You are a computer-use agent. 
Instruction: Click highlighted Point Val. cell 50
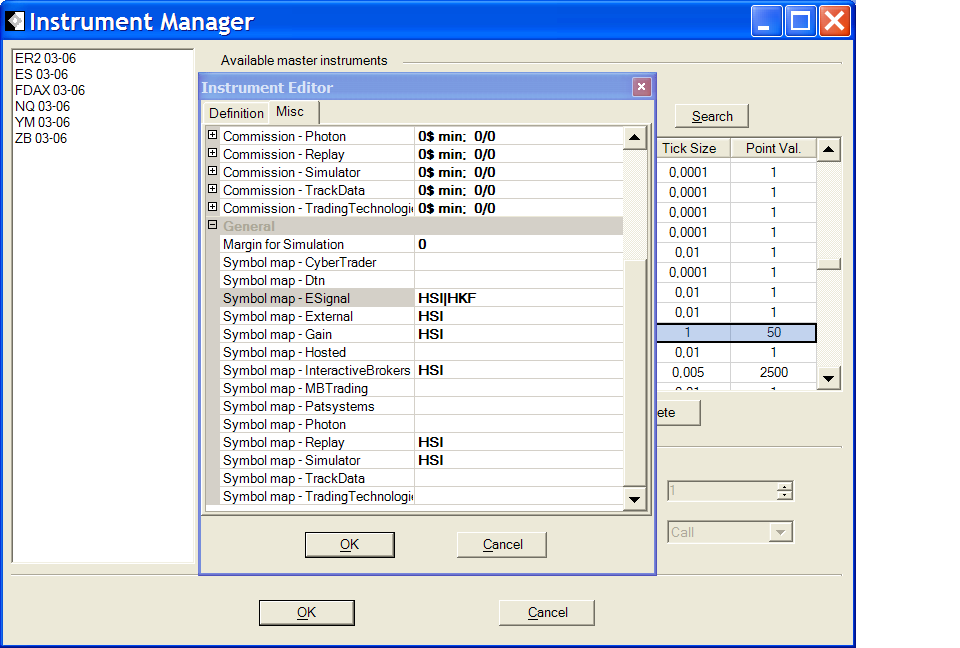pyautogui.click(x=773, y=333)
